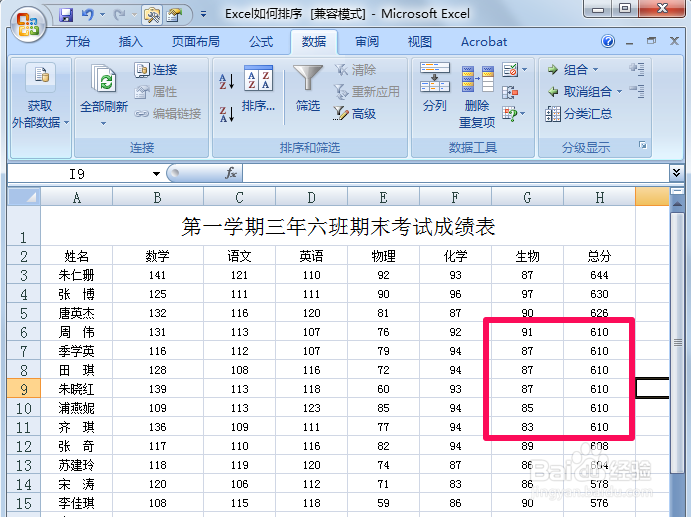Expand the data validation dropdown arrow
Screen dimensions: 691x517
tap(524, 70)
